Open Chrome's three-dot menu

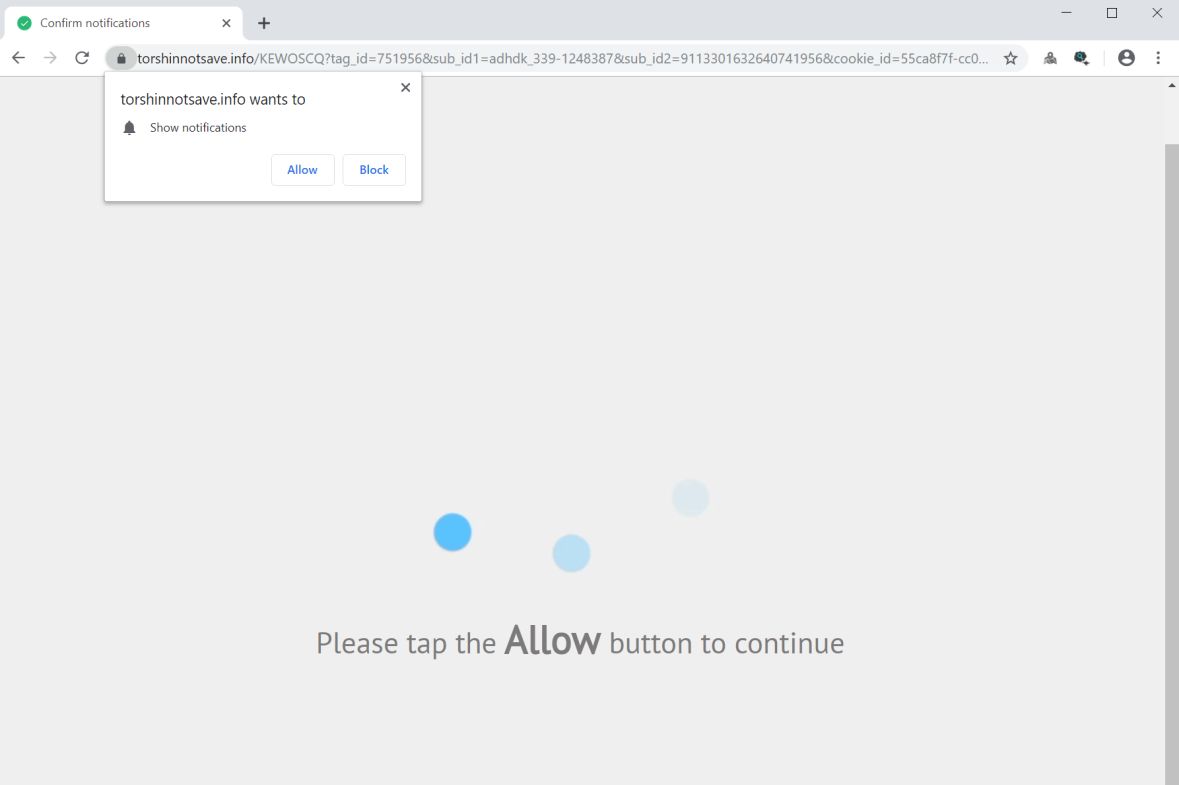coord(1158,58)
